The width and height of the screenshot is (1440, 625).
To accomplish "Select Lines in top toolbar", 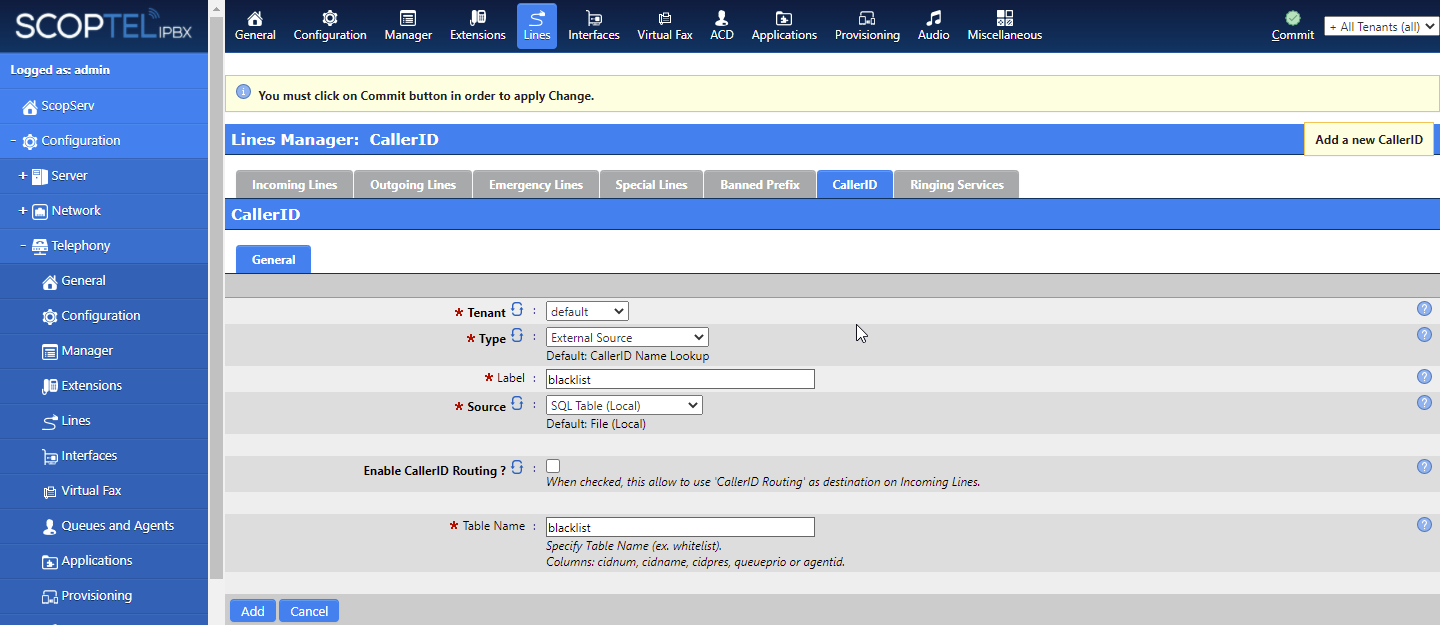I will (537, 26).
